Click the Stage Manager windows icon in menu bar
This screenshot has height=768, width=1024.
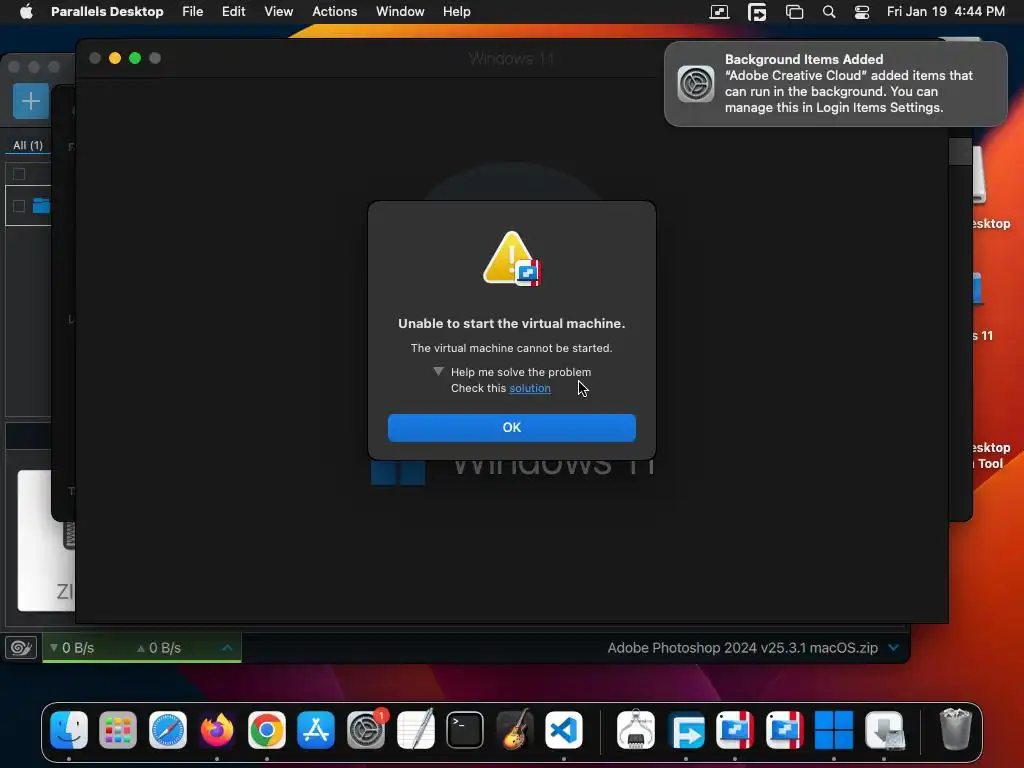coord(794,12)
